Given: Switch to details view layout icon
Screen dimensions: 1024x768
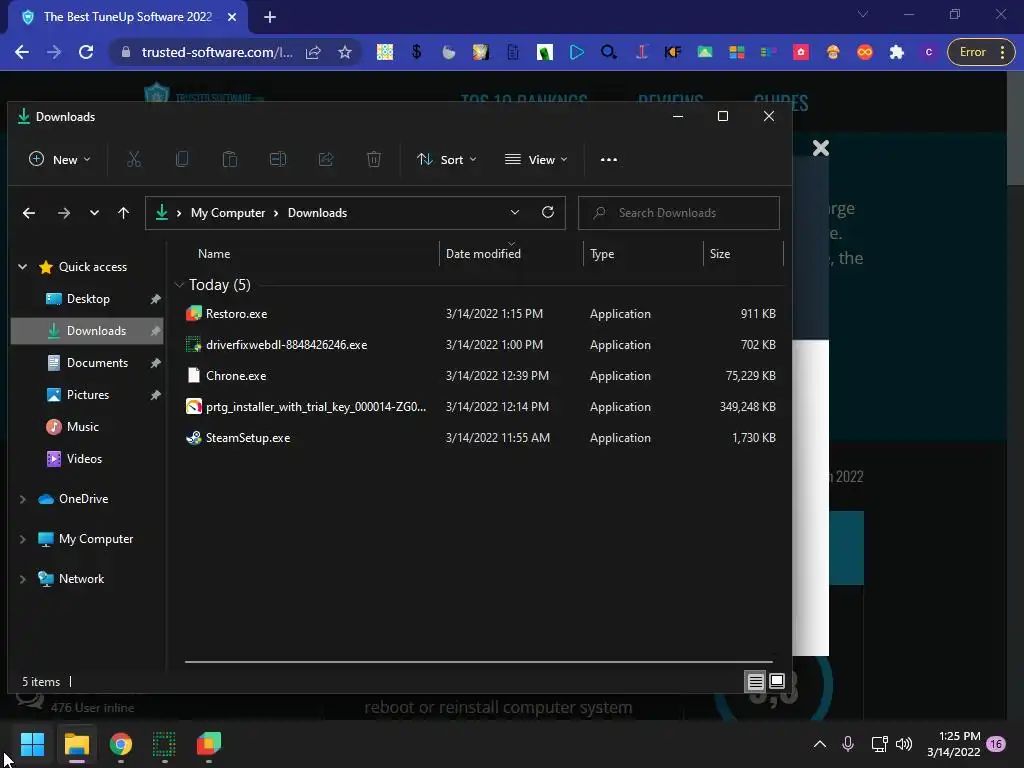Looking at the screenshot, I should coord(756,682).
